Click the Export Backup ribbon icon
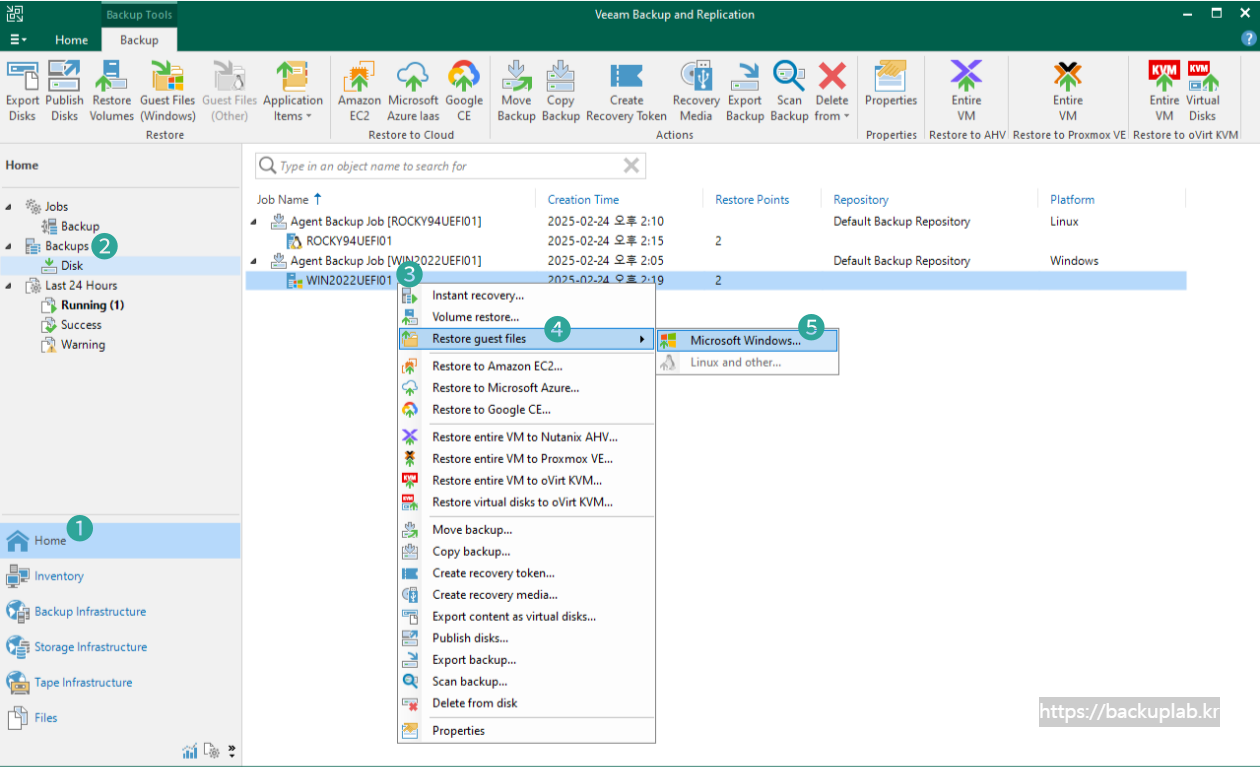The width and height of the screenshot is (1260, 767). click(745, 91)
